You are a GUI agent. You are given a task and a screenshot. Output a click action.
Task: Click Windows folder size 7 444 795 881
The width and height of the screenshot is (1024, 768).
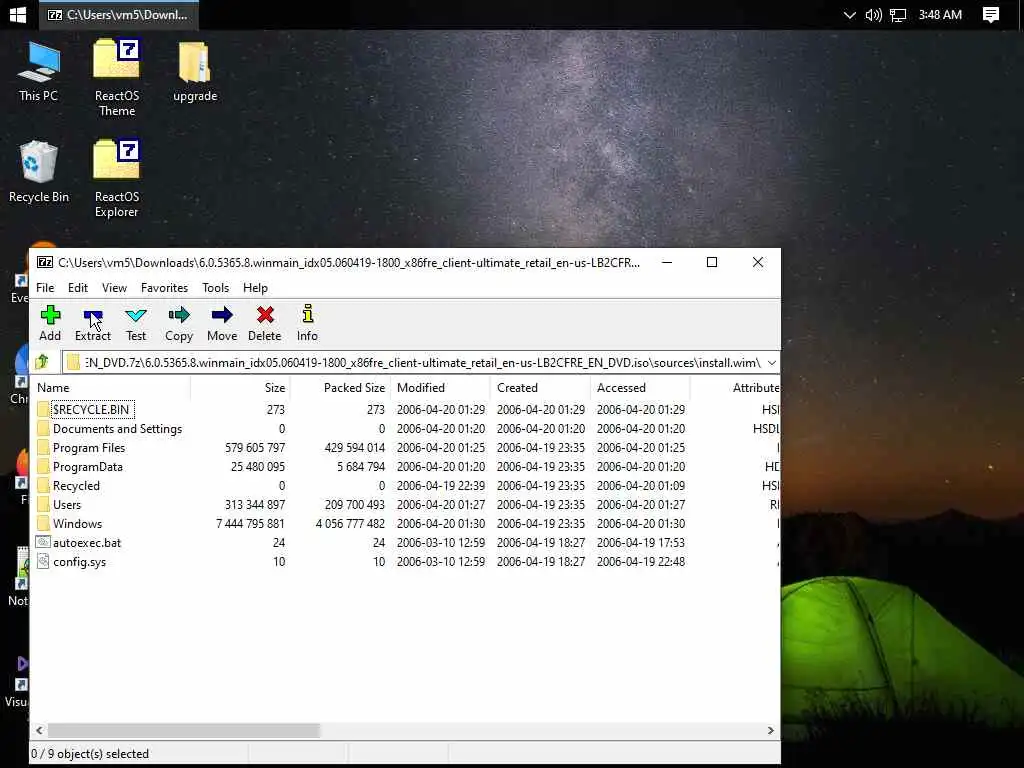pos(250,524)
